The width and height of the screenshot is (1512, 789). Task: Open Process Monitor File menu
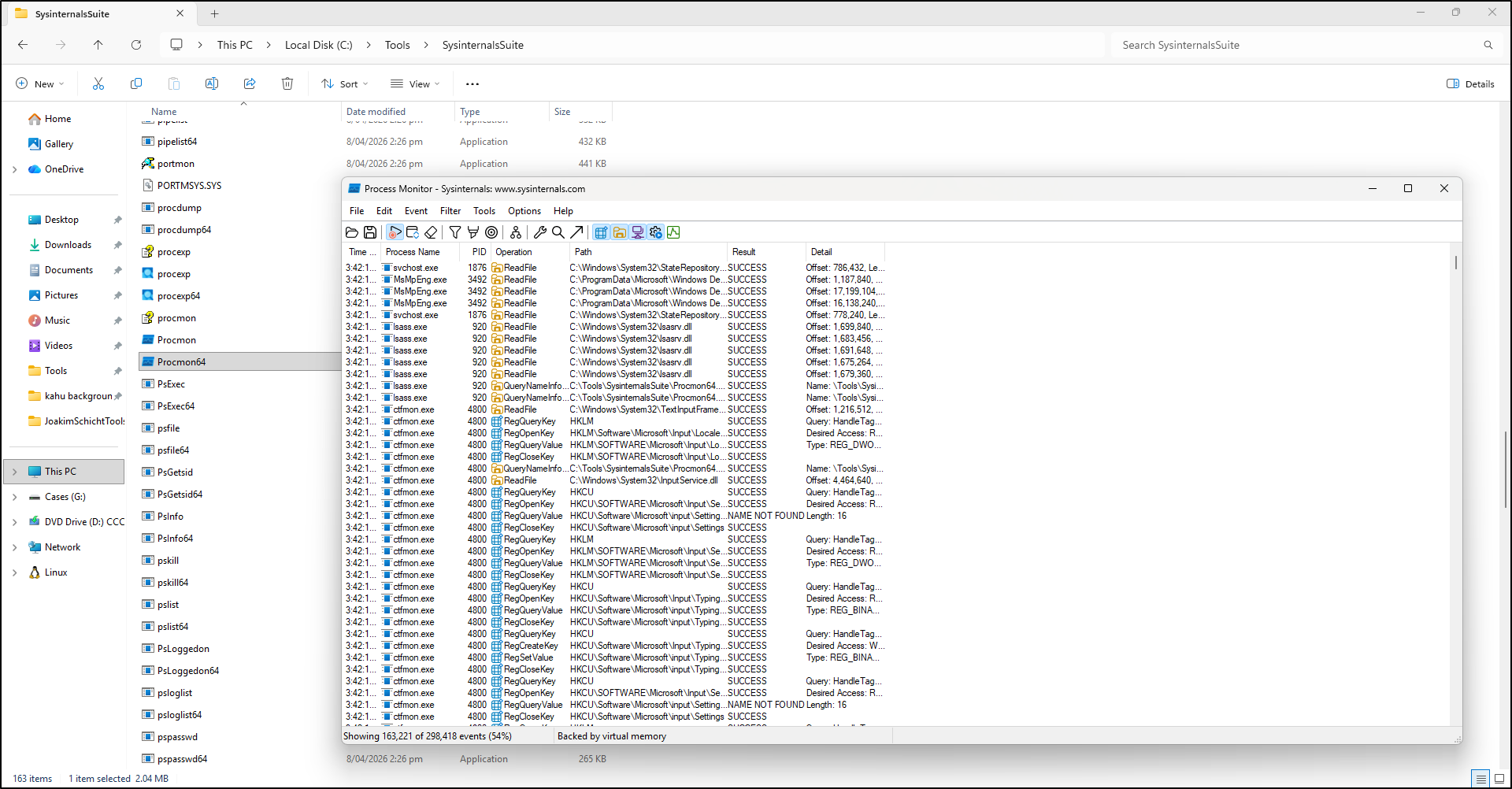(357, 211)
